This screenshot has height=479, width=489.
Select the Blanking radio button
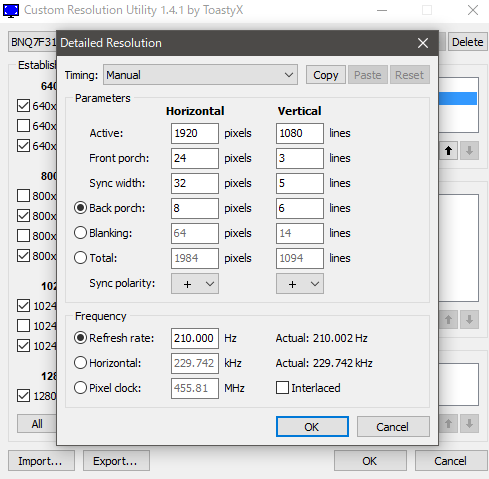pyautogui.click(x=80, y=233)
